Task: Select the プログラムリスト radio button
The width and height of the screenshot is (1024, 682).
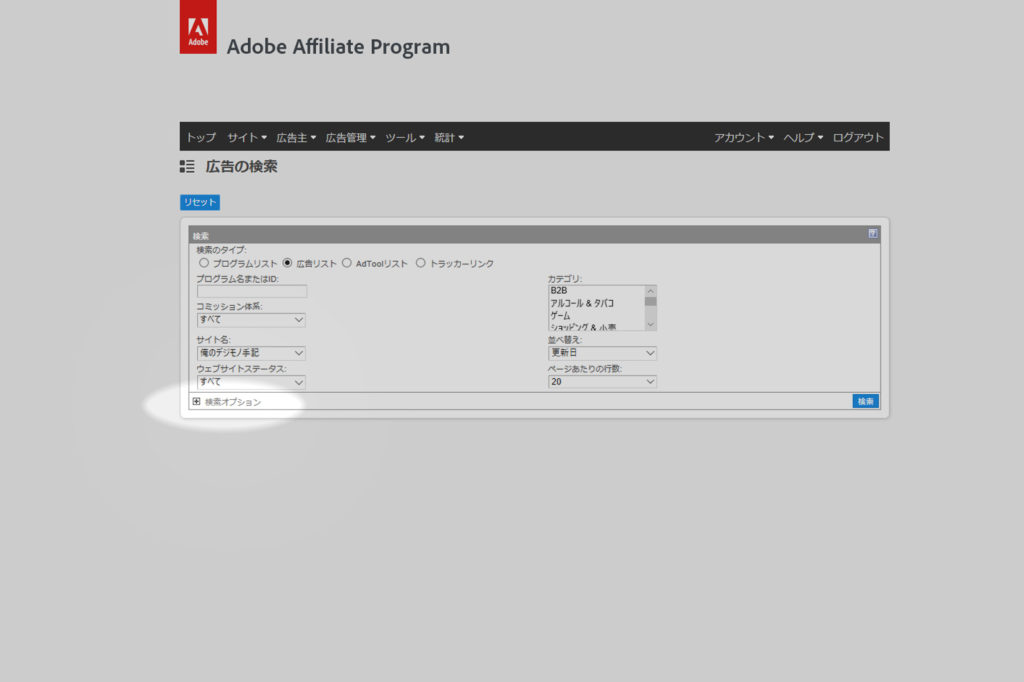Action: 204,263
